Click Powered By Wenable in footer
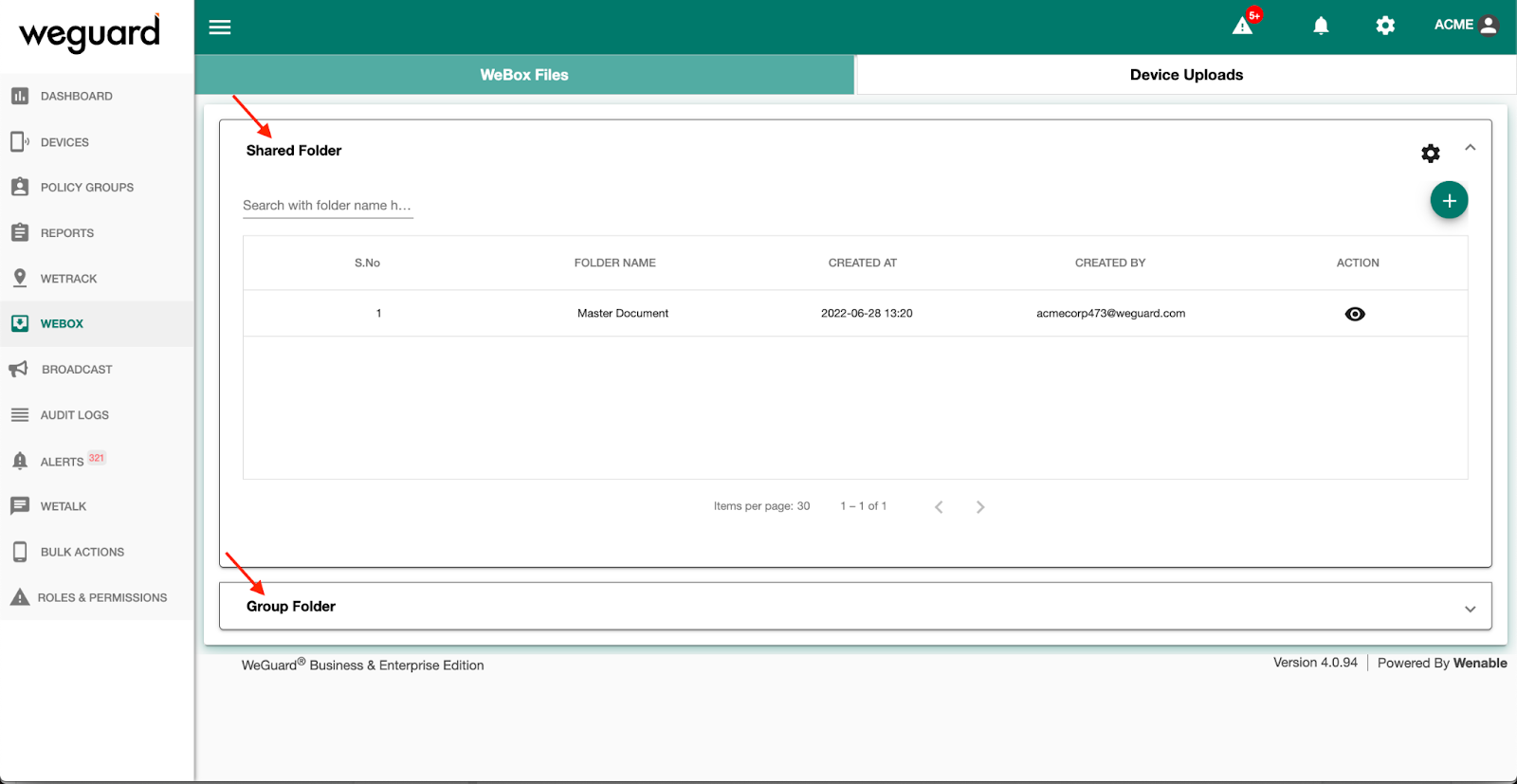Image resolution: width=1517 pixels, height=784 pixels. 1442,663
